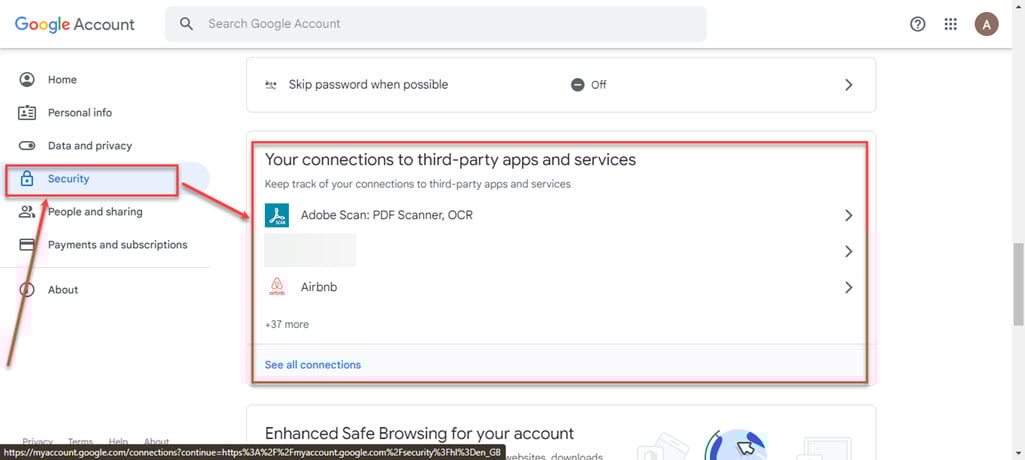Click the Search Google Account field

tap(435, 24)
